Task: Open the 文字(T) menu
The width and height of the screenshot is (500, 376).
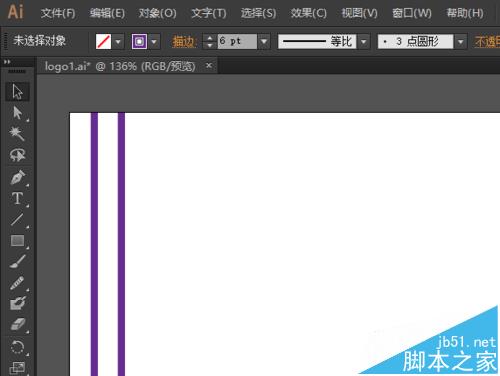Action: coord(209,13)
